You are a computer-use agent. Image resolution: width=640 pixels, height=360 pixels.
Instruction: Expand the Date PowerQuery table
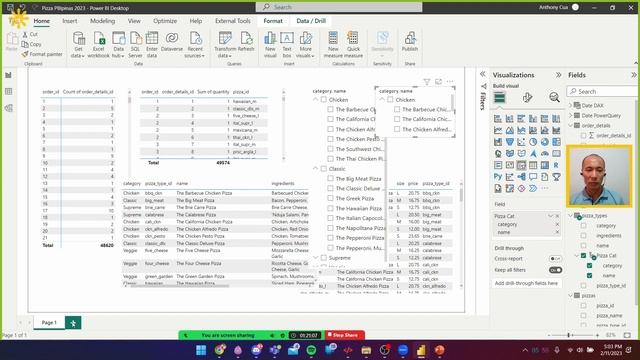[571, 116]
